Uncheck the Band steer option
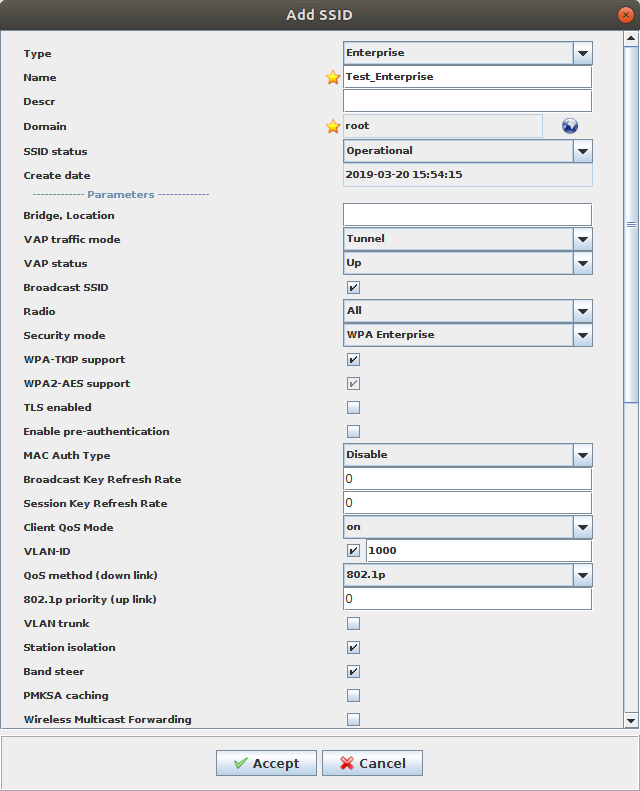640x791 pixels. [x=353, y=672]
